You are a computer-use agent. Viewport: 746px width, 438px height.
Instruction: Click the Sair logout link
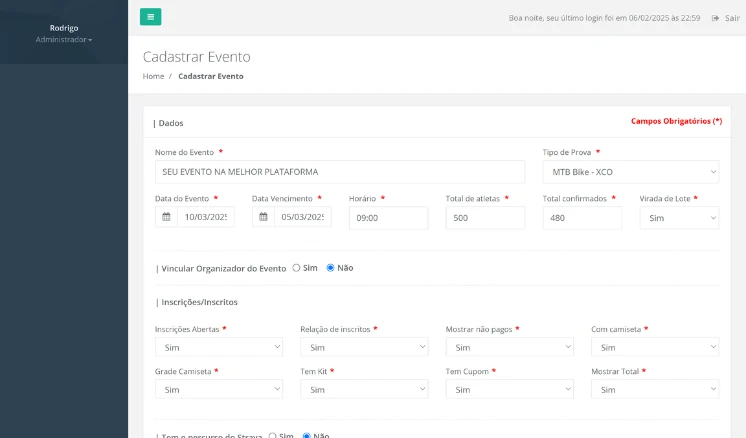(x=733, y=18)
